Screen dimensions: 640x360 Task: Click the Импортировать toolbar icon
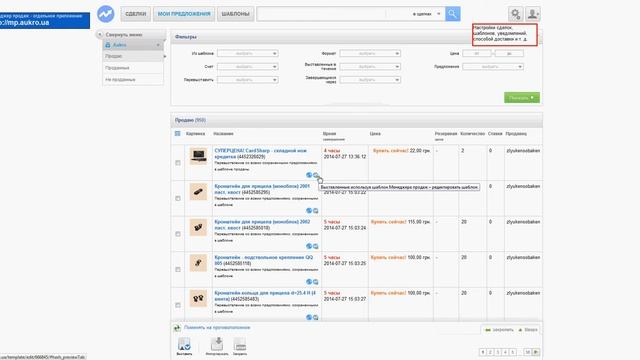(x=217, y=347)
